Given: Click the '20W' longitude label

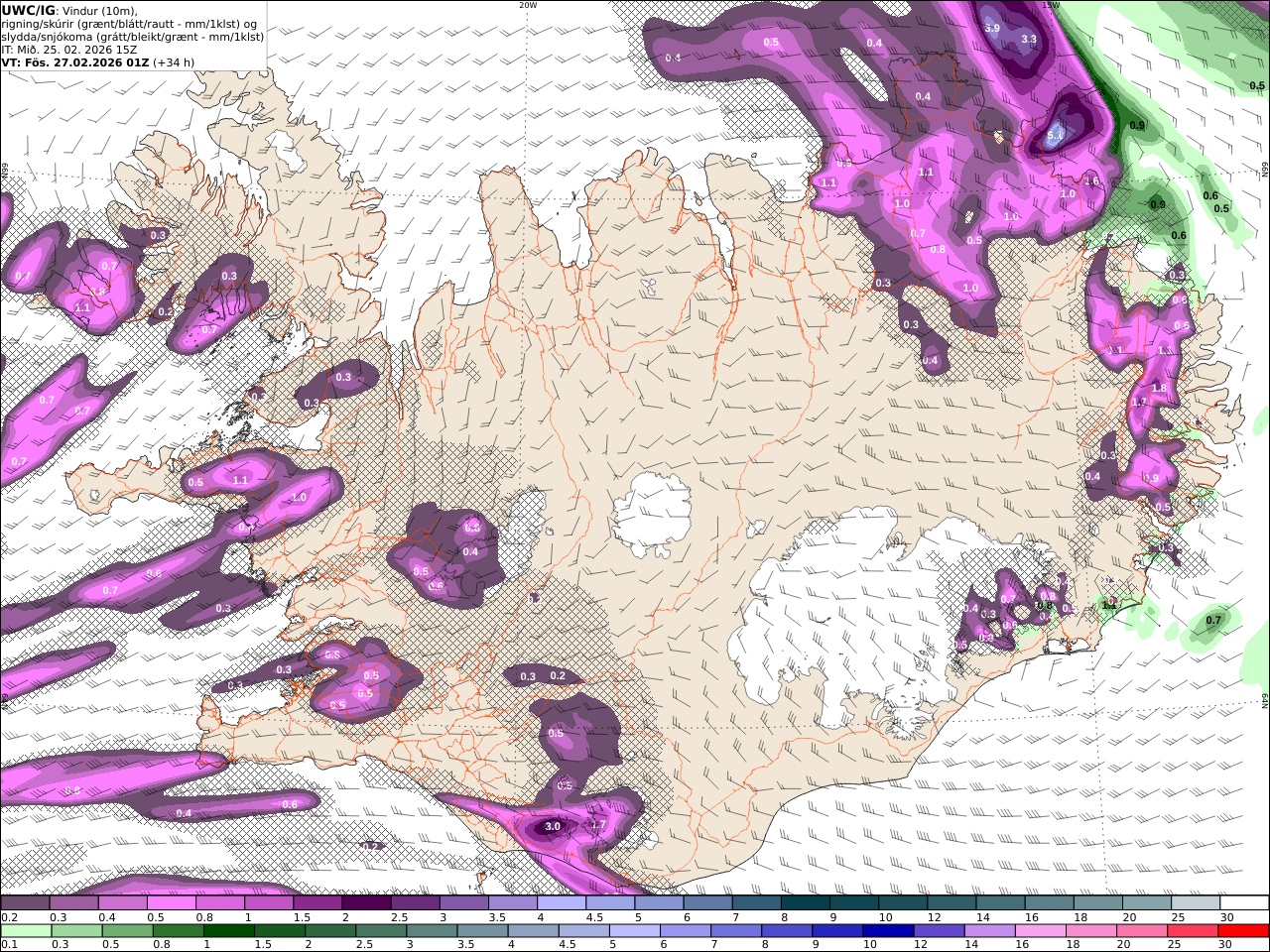Looking at the screenshot, I should click(x=528, y=5).
